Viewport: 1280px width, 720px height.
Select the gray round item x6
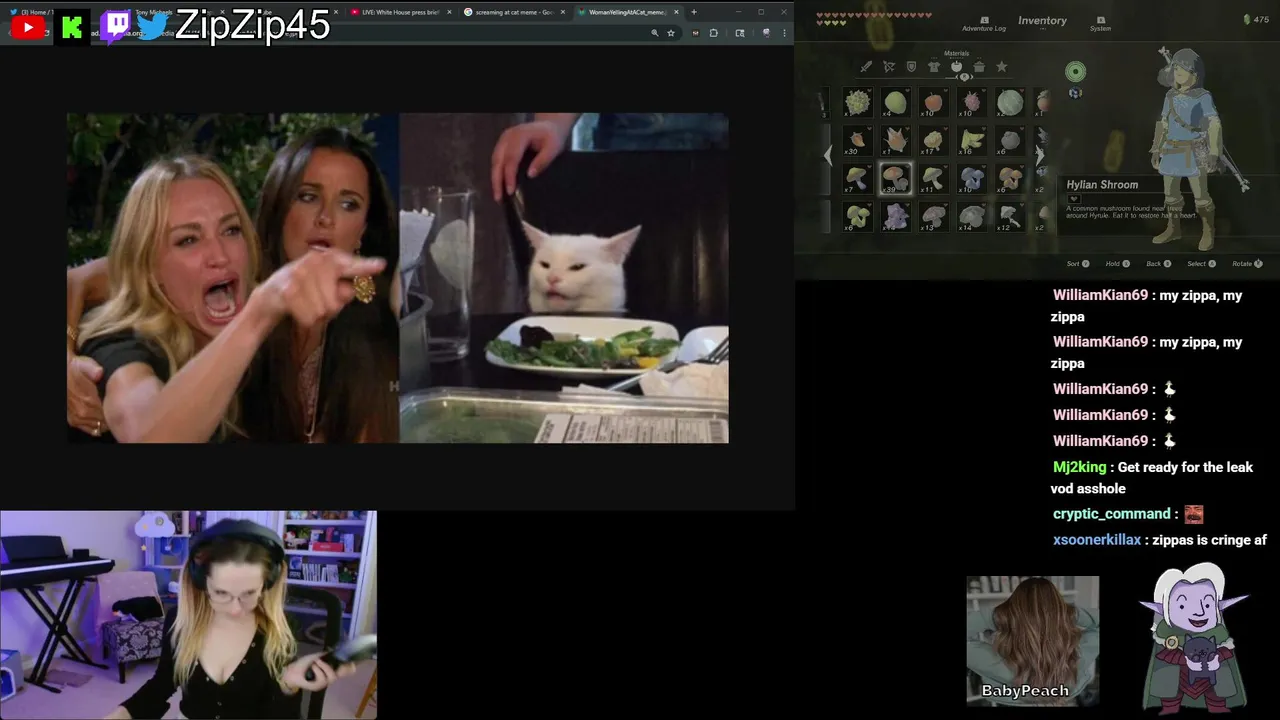1010,140
